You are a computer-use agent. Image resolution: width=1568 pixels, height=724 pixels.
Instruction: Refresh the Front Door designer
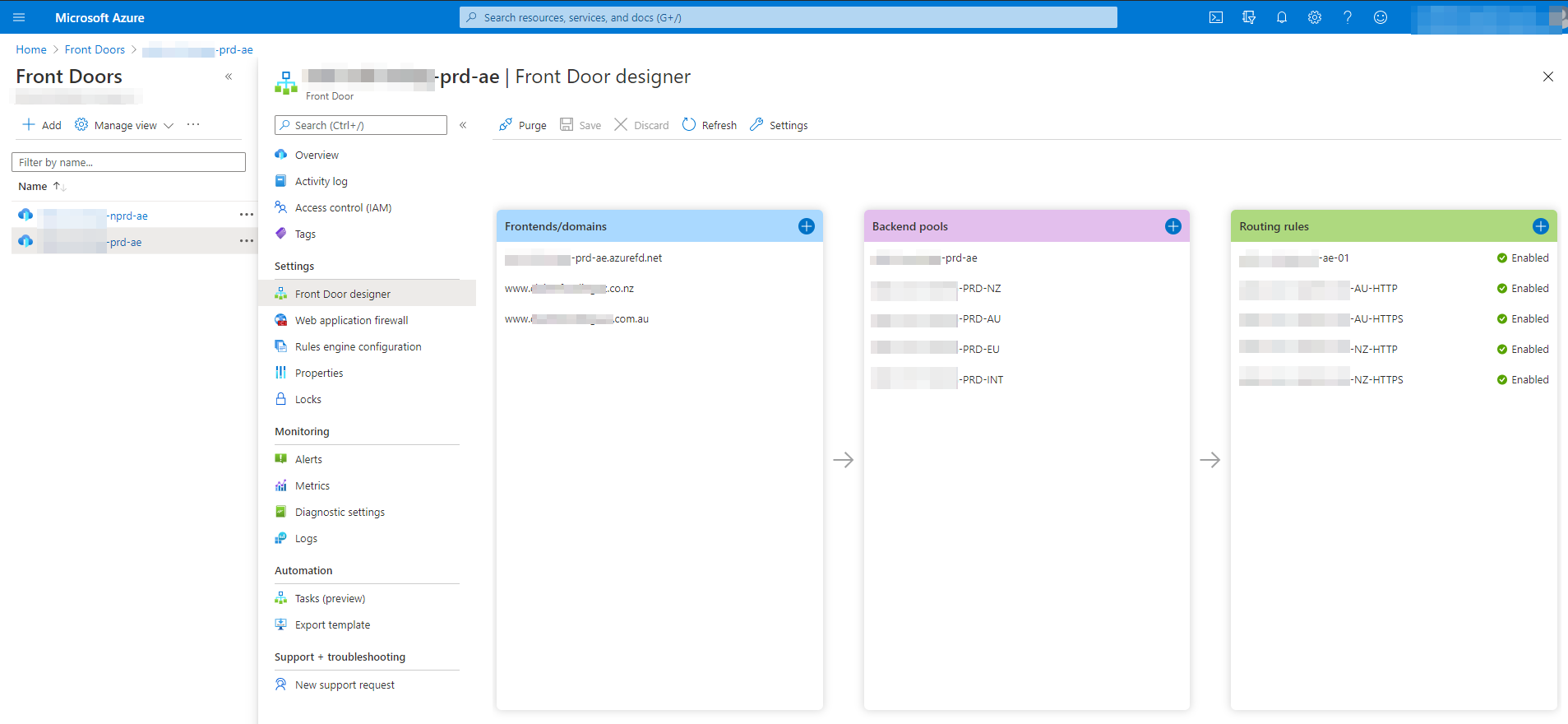[x=710, y=125]
